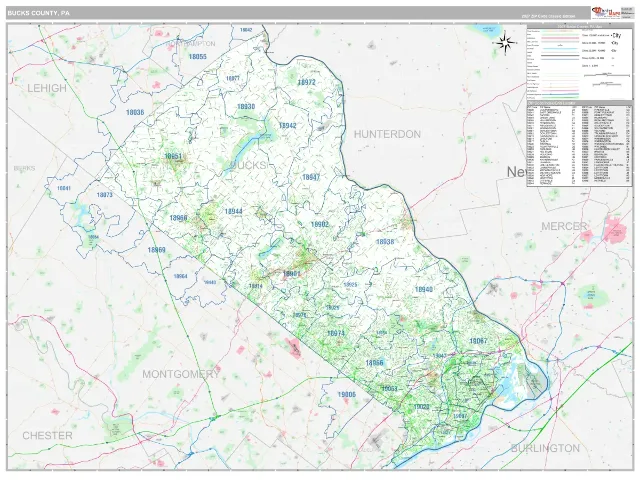Select ZIP code 18972 label
Image resolution: width=640 pixels, height=480 pixels.
pos(307,82)
